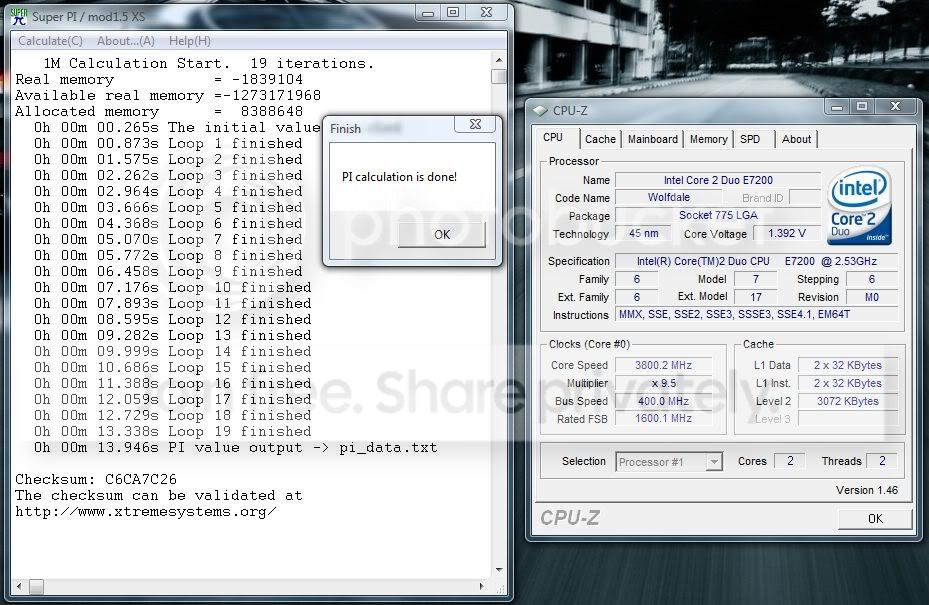Click the Revision value M0
Viewport: 929px width, 605px height.
pyautogui.click(x=872, y=297)
